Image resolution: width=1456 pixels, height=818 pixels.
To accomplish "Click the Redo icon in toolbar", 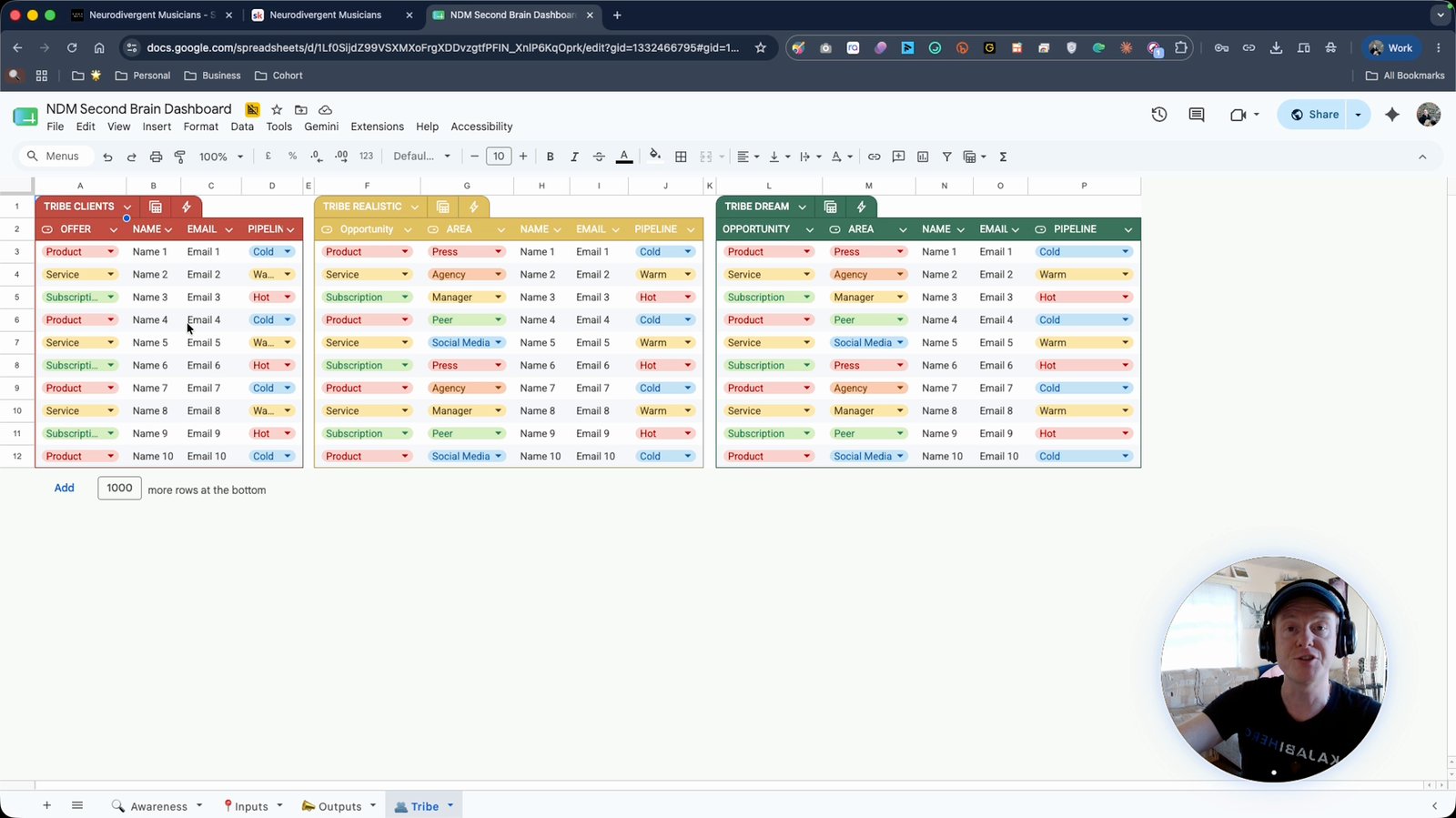I will pos(131,157).
